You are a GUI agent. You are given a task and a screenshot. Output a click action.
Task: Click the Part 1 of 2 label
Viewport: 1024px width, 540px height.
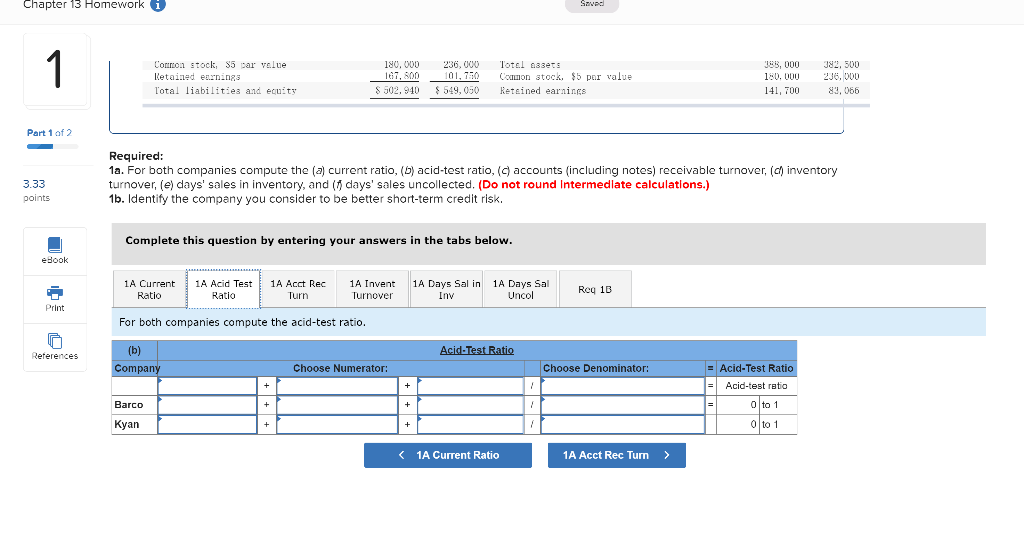coord(49,133)
